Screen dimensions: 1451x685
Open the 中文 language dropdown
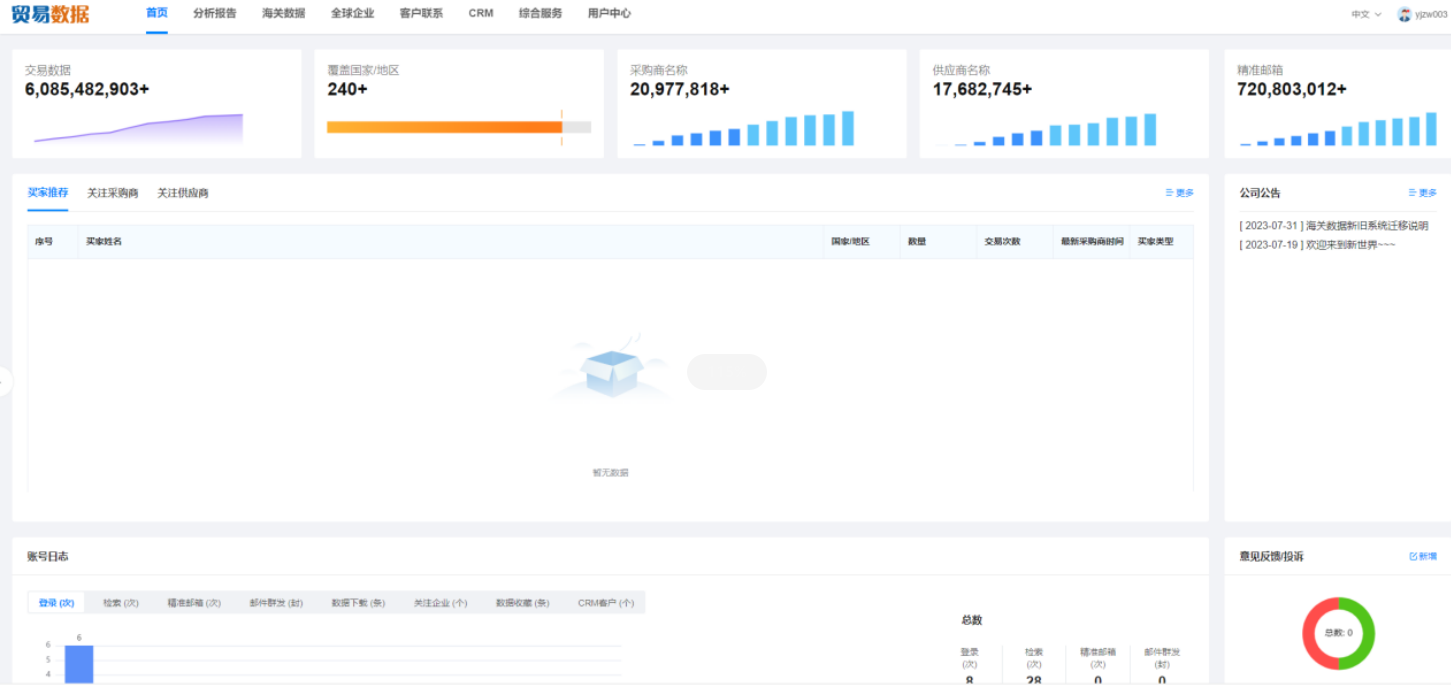click(x=1366, y=14)
